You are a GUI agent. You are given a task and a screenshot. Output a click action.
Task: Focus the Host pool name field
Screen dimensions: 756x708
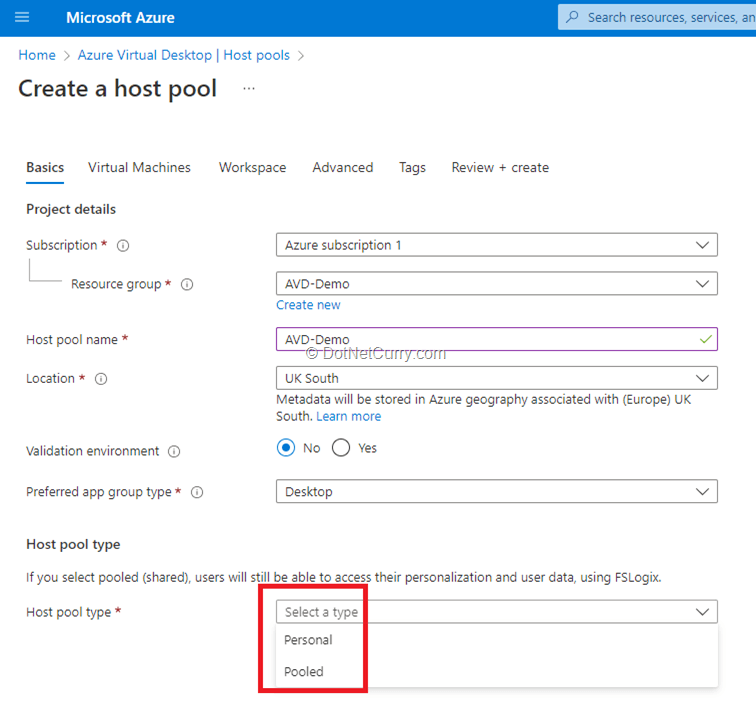497,339
